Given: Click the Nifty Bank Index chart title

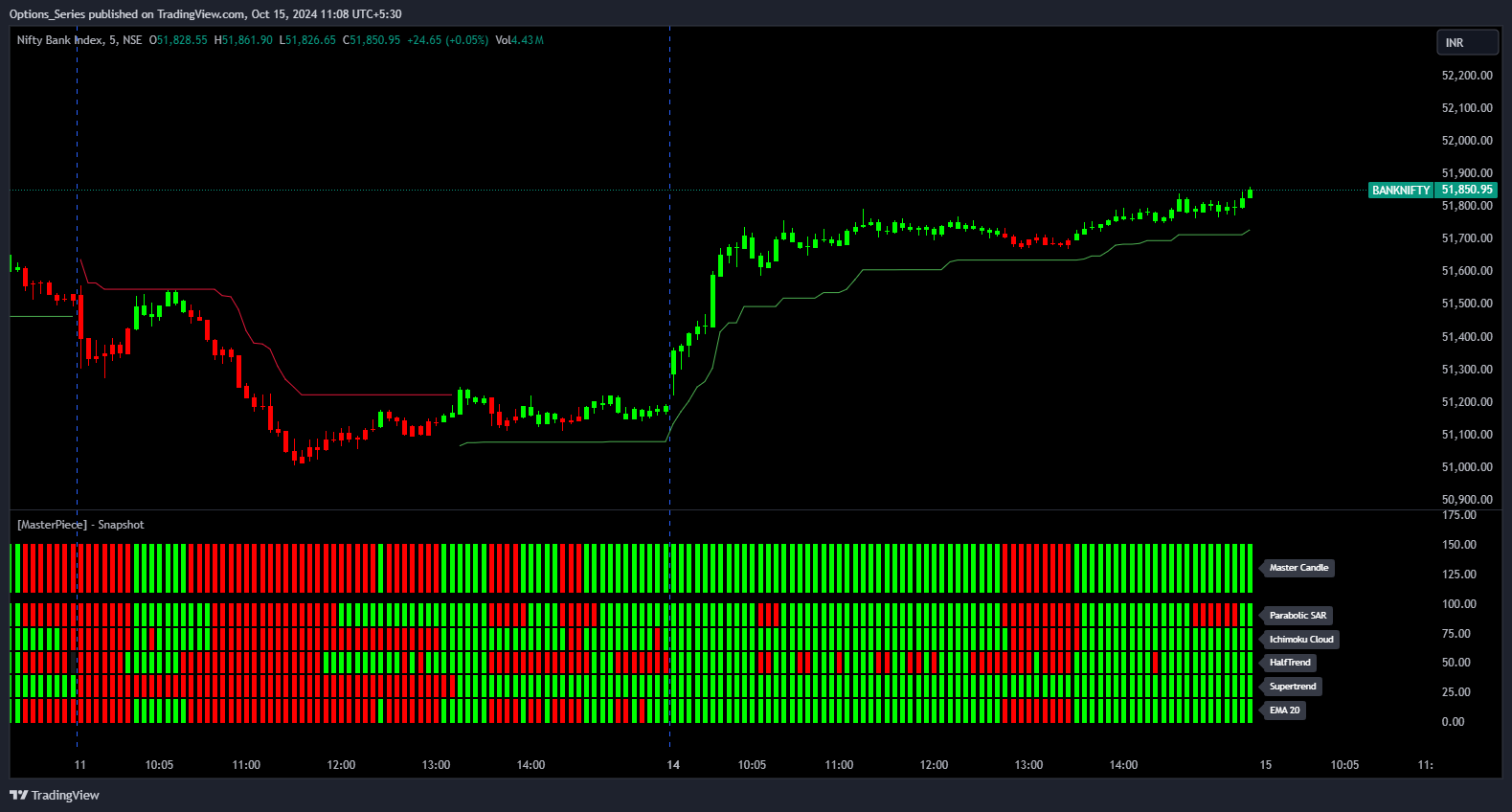Looking at the screenshot, I should [79, 40].
